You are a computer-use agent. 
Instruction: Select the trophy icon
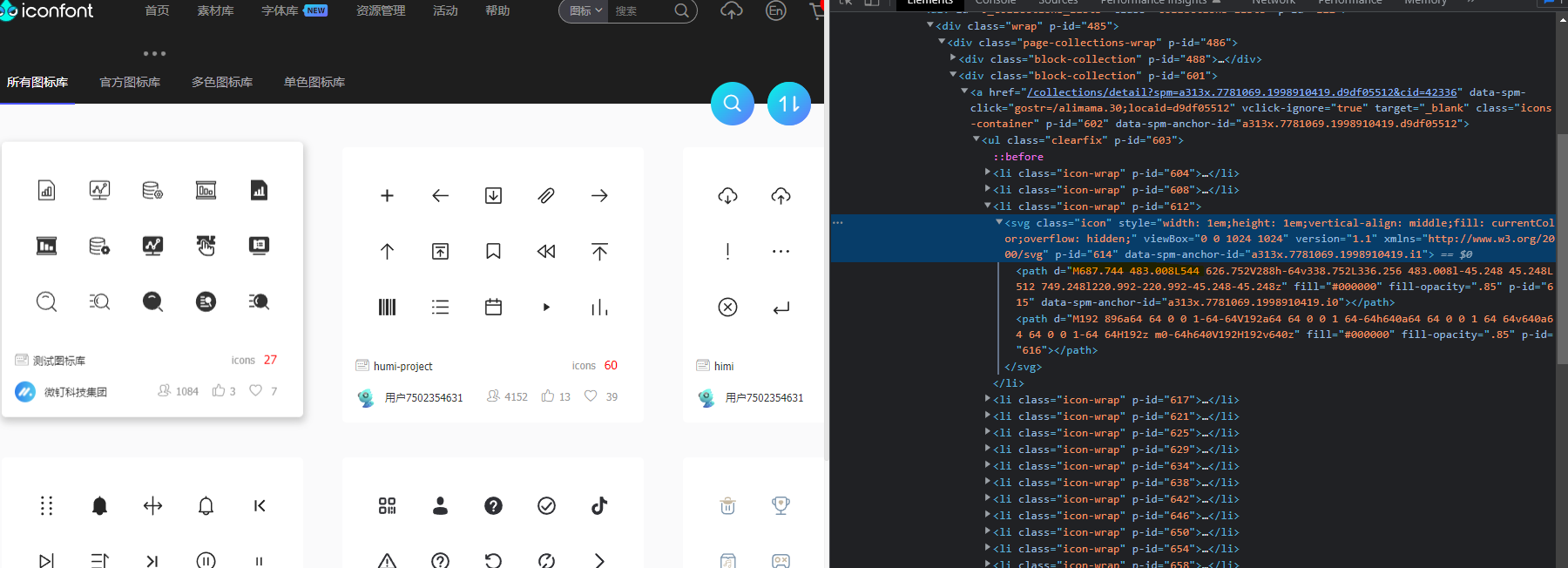pyautogui.click(x=781, y=505)
